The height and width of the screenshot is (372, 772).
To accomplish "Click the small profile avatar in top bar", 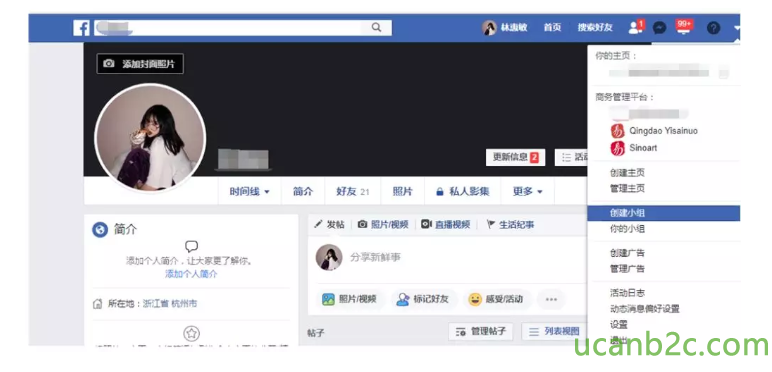I will pos(489,28).
